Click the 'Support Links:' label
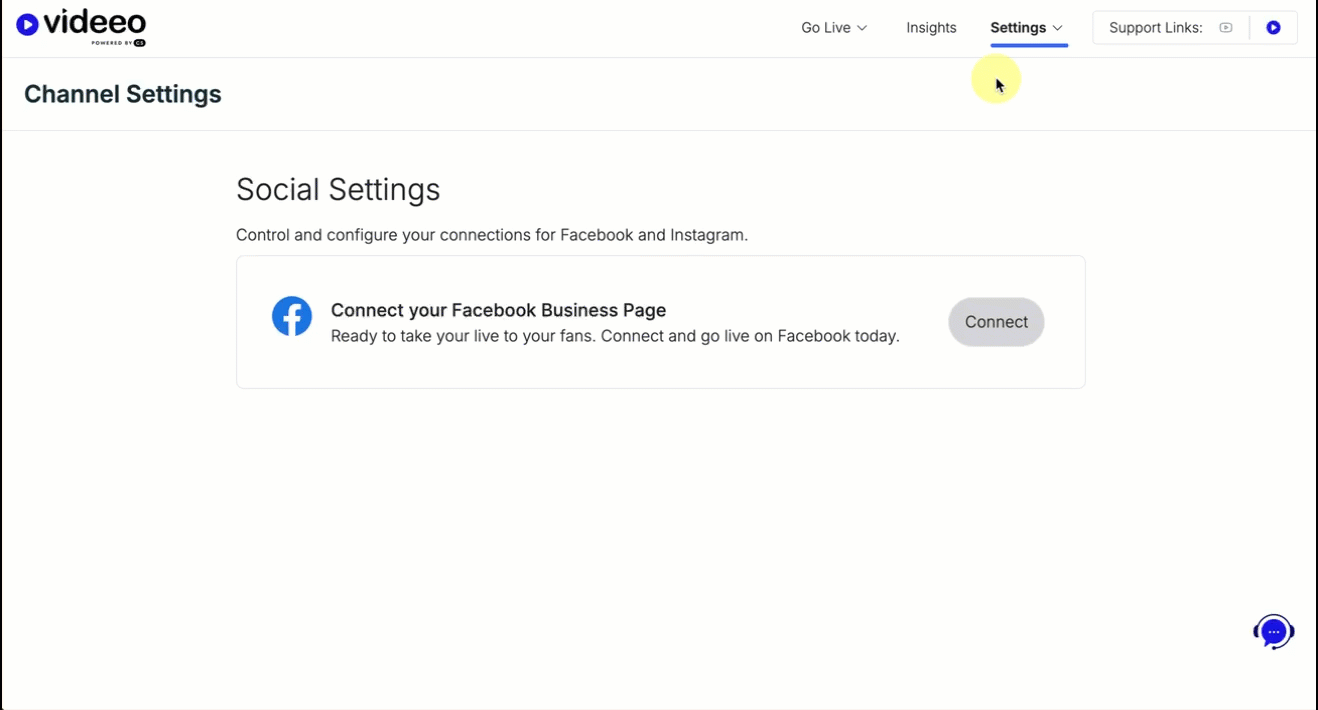This screenshot has width=1318, height=710. (1155, 28)
